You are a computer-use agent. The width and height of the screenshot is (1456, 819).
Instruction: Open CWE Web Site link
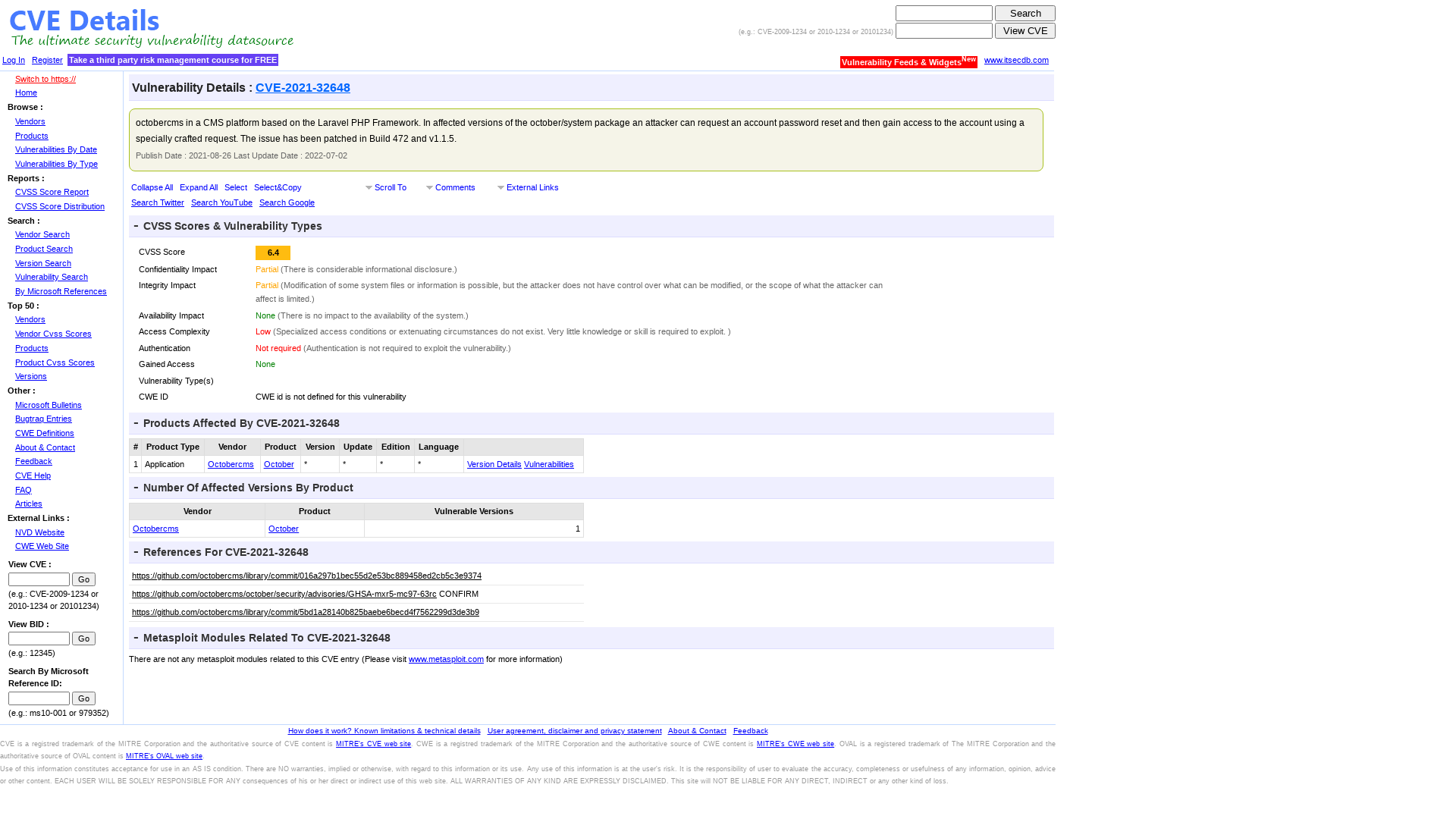(42, 546)
